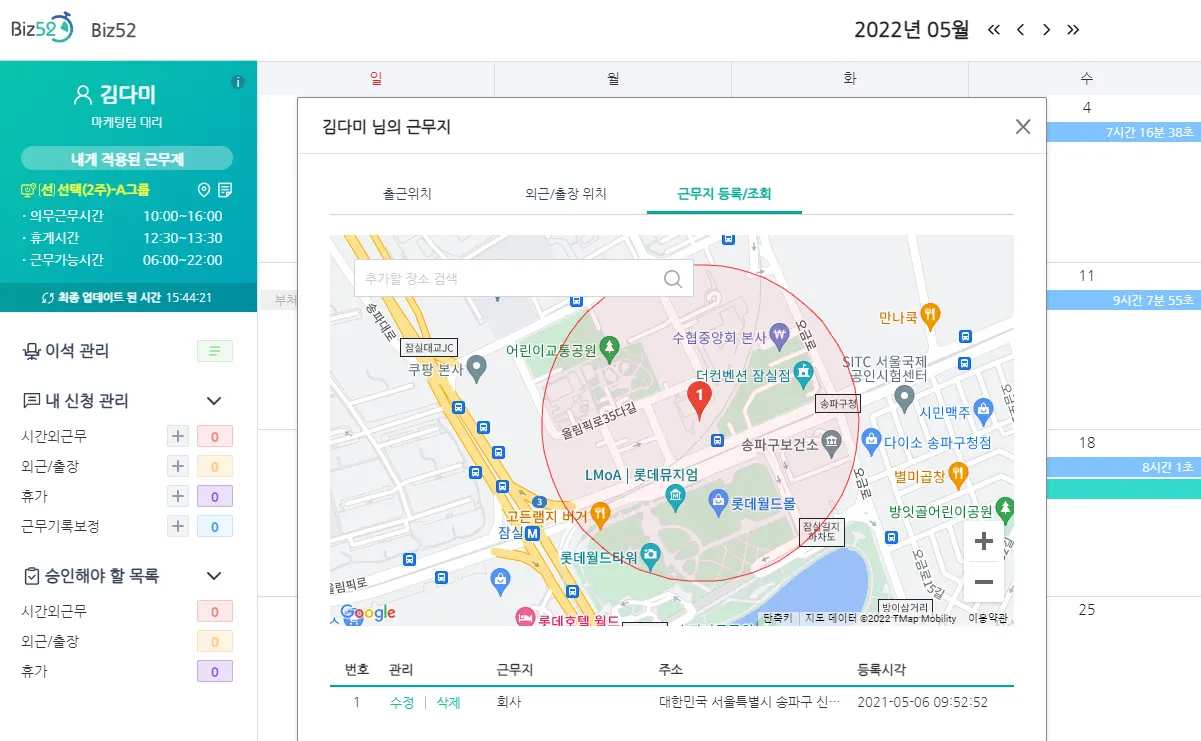This screenshot has height=741, width=1201.
Task: Open the 내게 적용된 근무제 button
Action: (x=127, y=159)
